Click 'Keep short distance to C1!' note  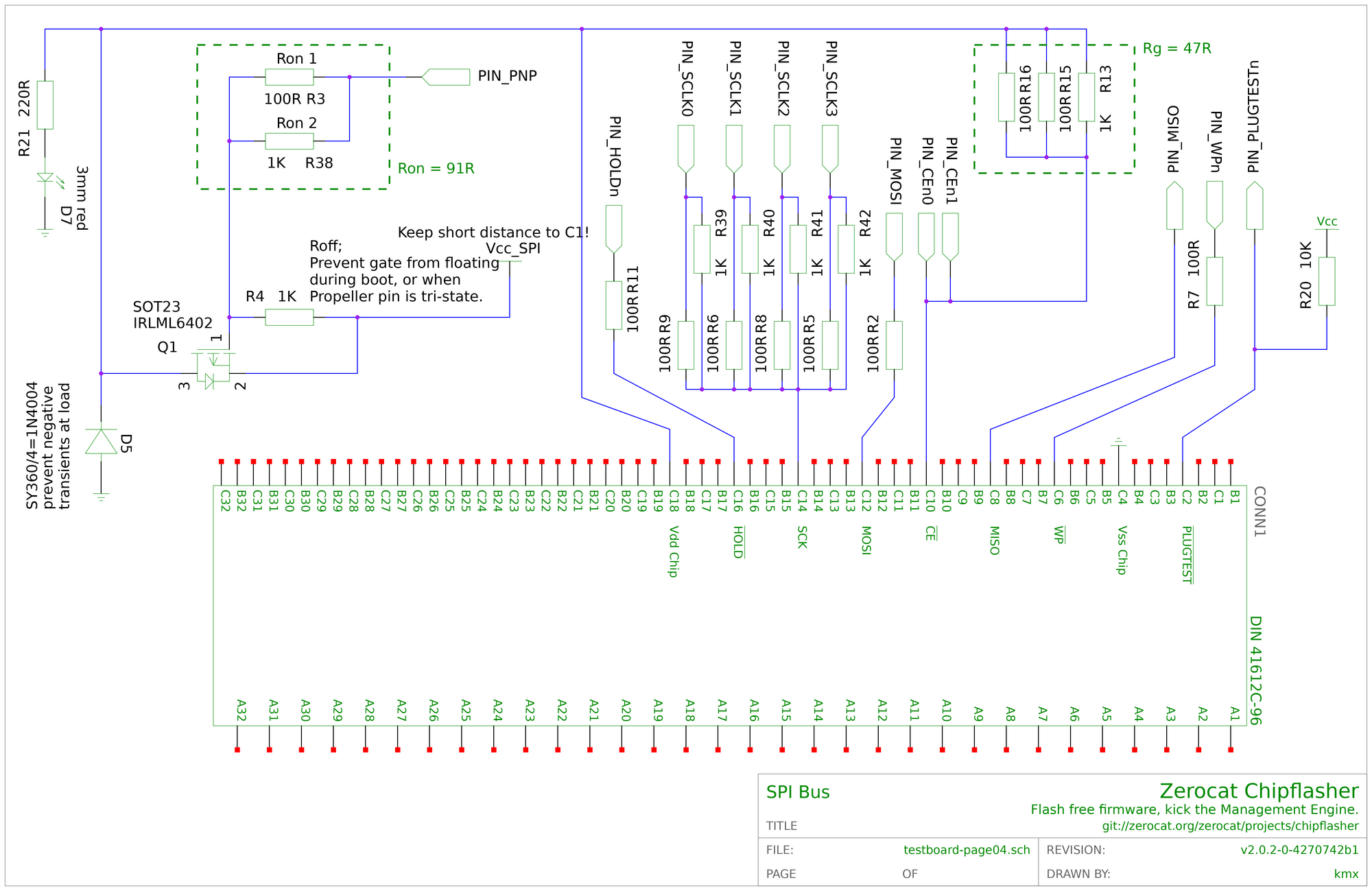[493, 233]
